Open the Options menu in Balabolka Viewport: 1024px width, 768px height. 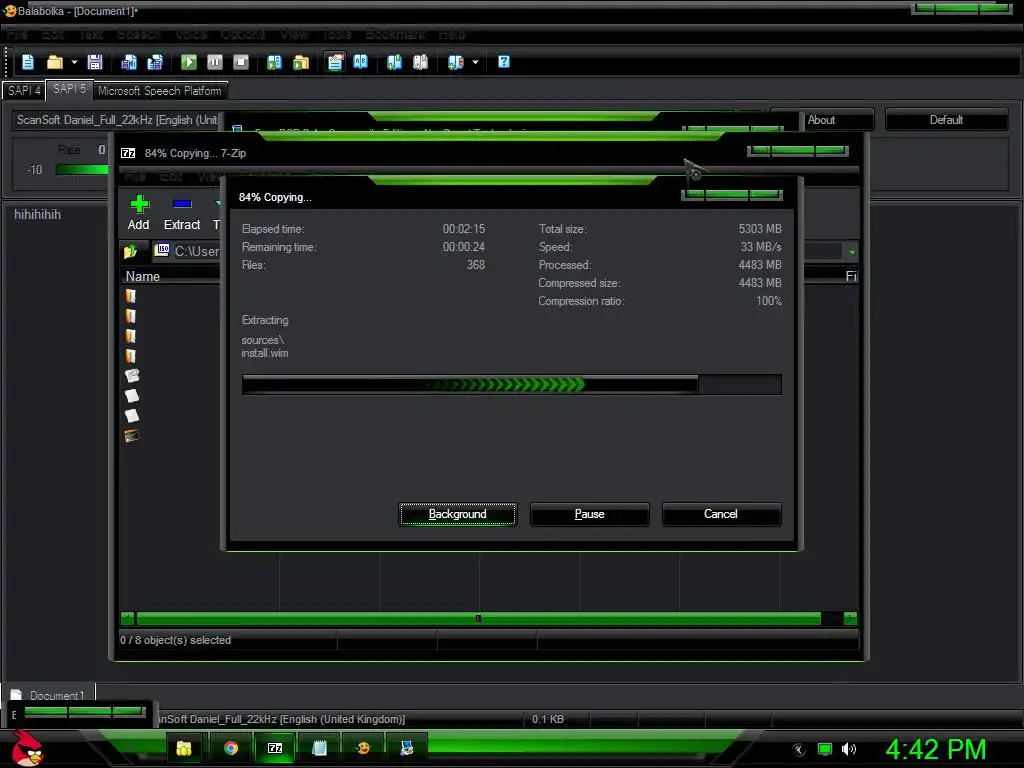click(243, 34)
